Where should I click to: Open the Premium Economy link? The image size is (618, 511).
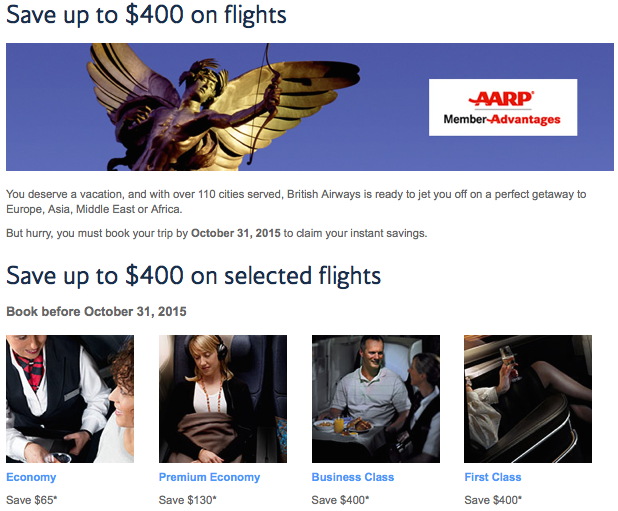(209, 477)
